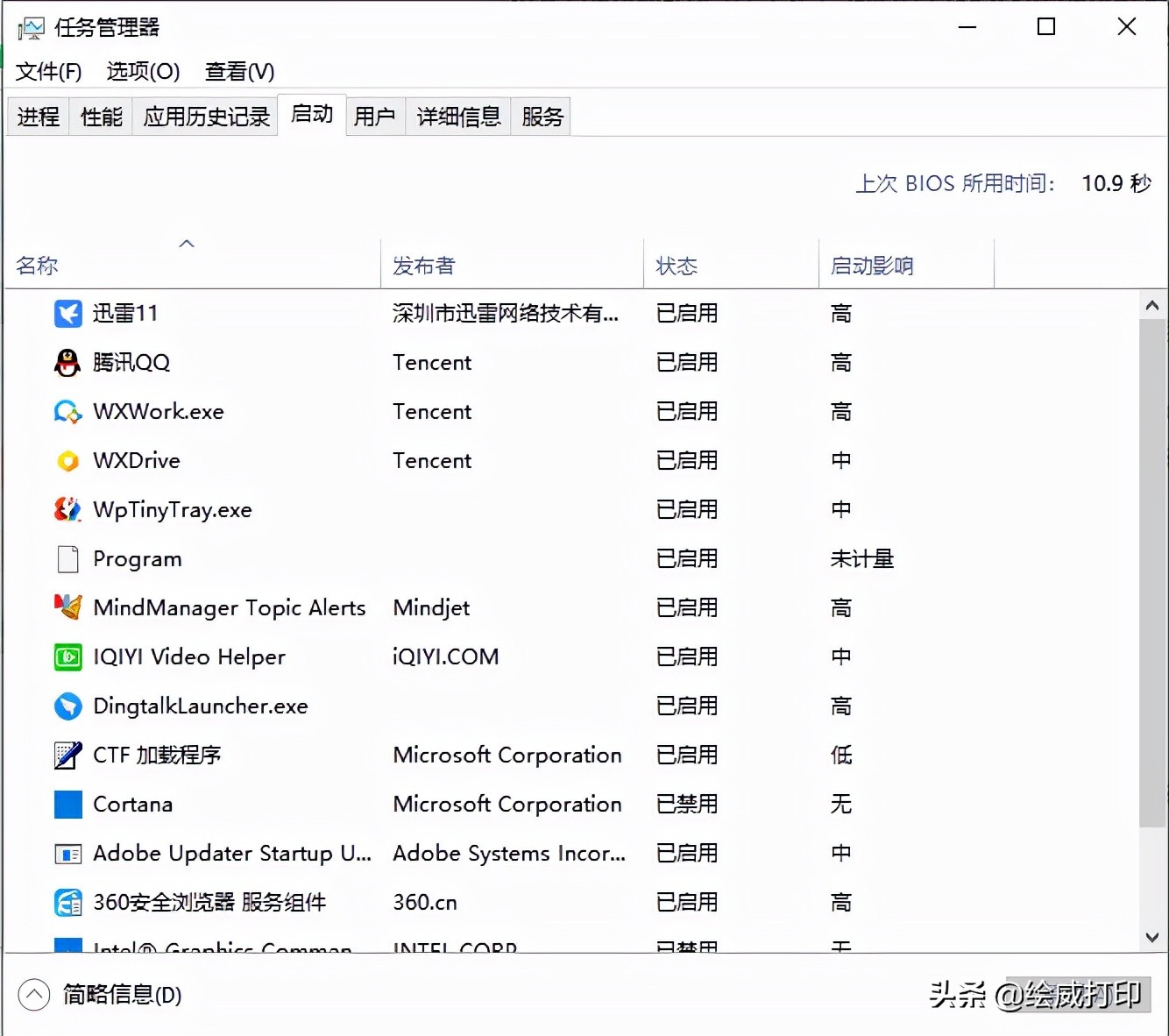This screenshot has width=1169, height=1036.
Task: Sort startup items by 状态 column
Action: click(677, 265)
